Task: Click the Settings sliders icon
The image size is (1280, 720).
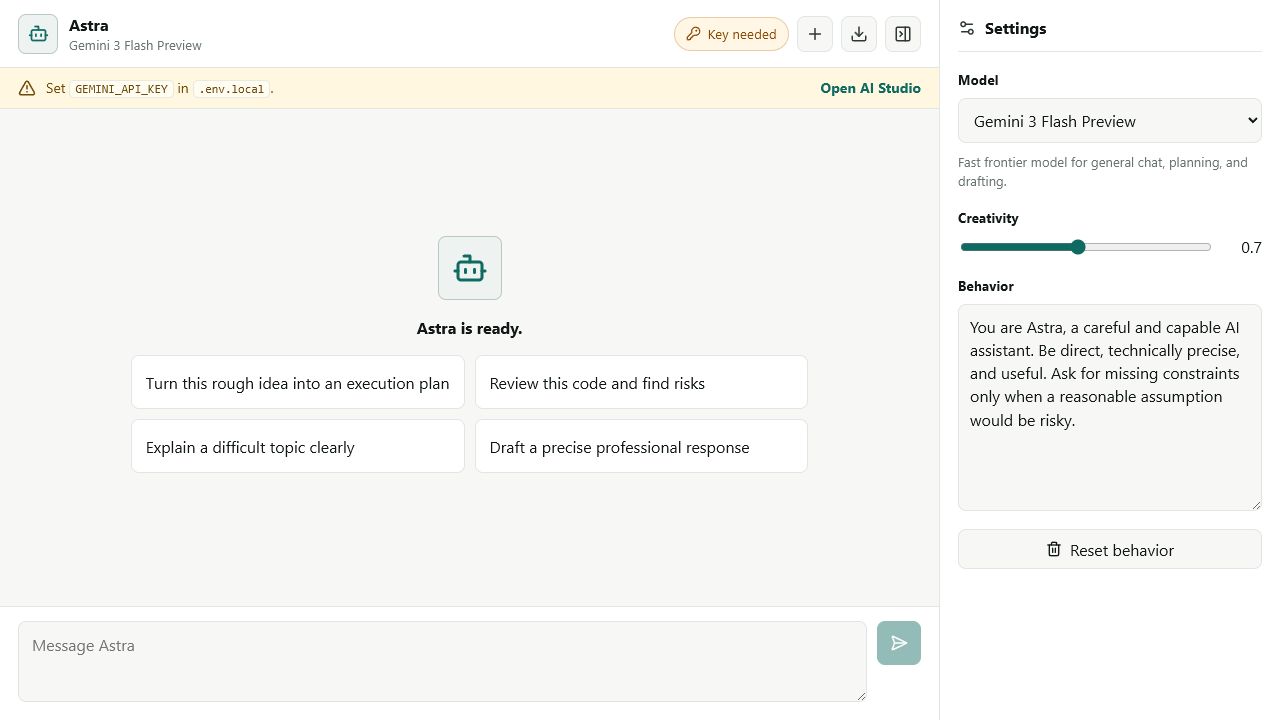Action: (966, 28)
